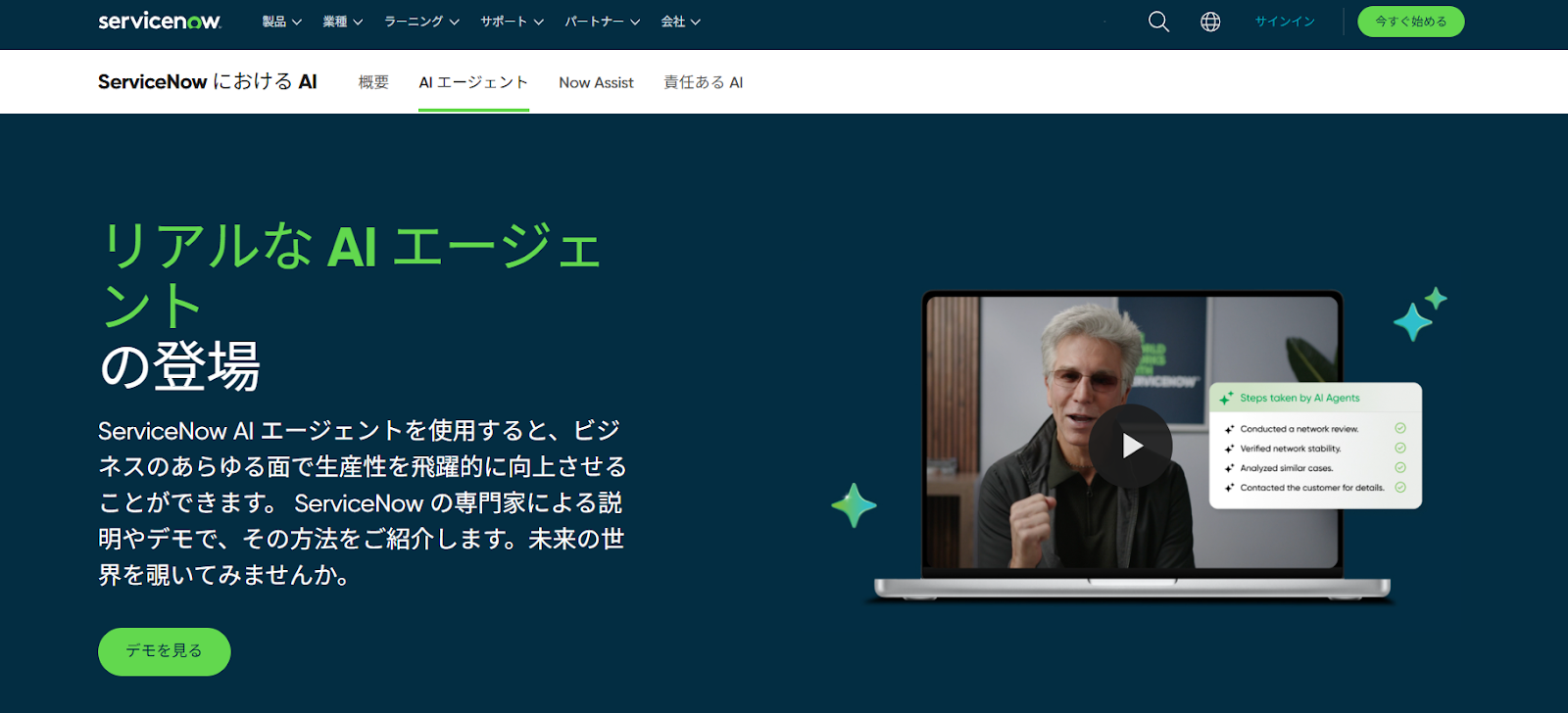
Task: Click checkmark beside 'Analyzed similar cases.'
Action: 1400,467
